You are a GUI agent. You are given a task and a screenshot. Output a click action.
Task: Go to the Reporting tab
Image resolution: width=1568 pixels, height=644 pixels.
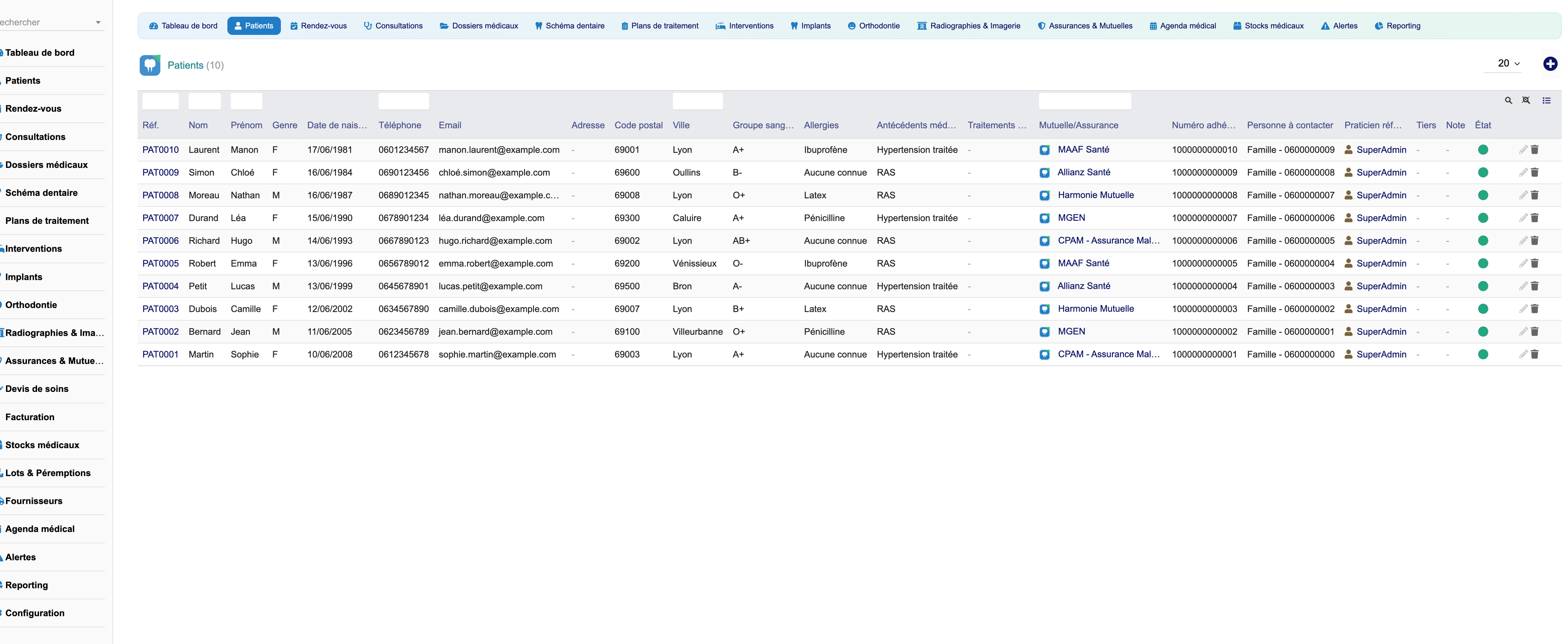click(x=1398, y=26)
